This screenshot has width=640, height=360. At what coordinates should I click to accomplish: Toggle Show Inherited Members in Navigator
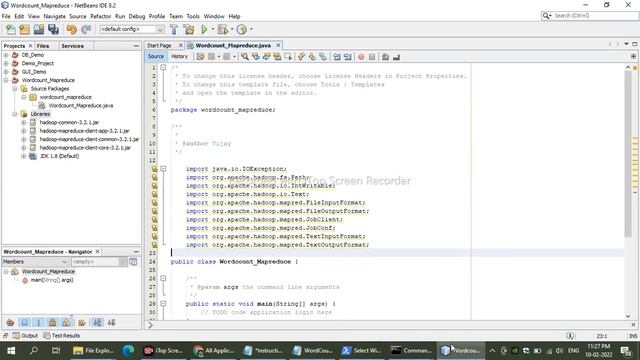tap(11, 323)
